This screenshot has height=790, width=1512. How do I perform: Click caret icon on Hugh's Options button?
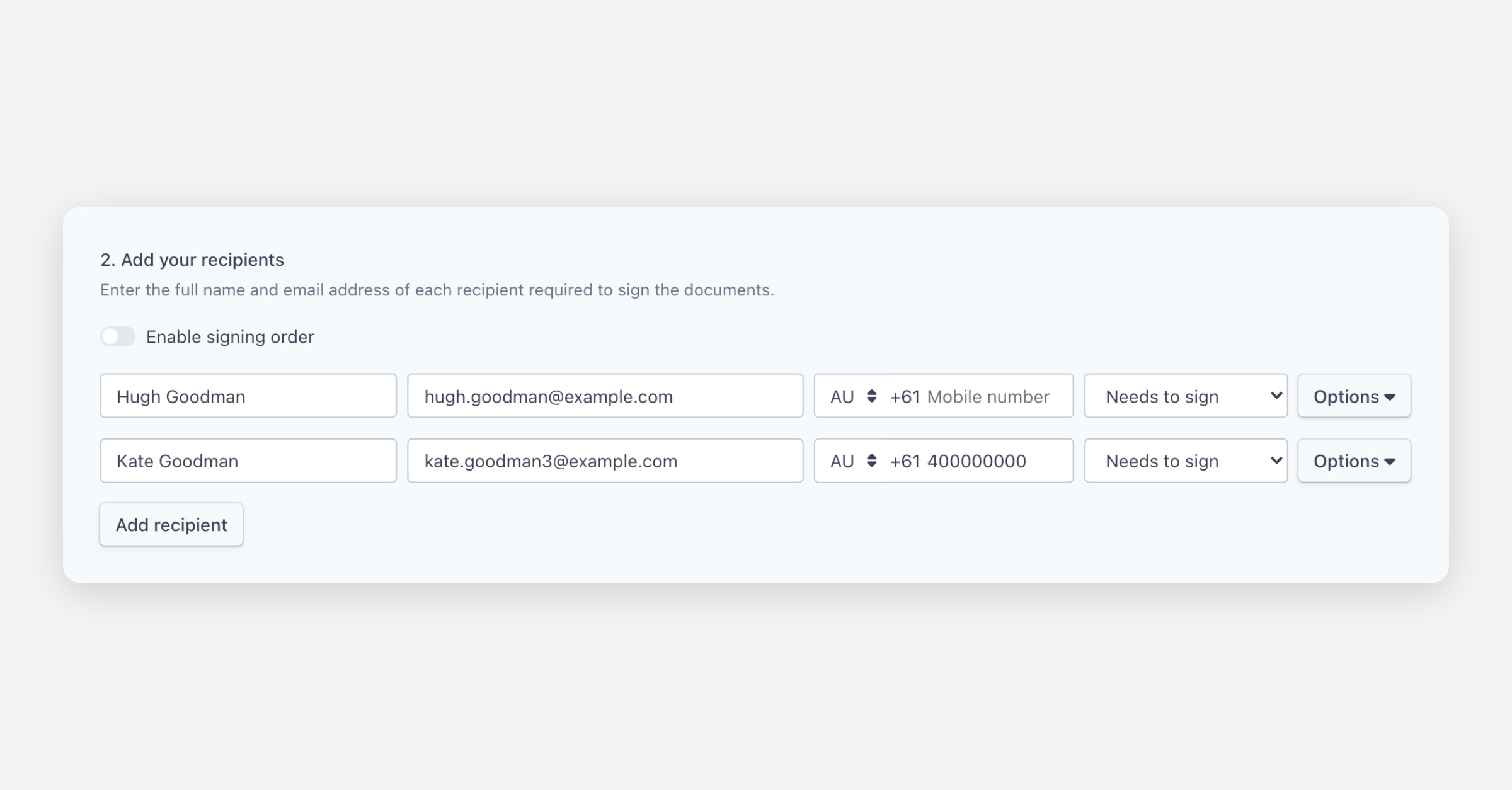pos(1390,397)
